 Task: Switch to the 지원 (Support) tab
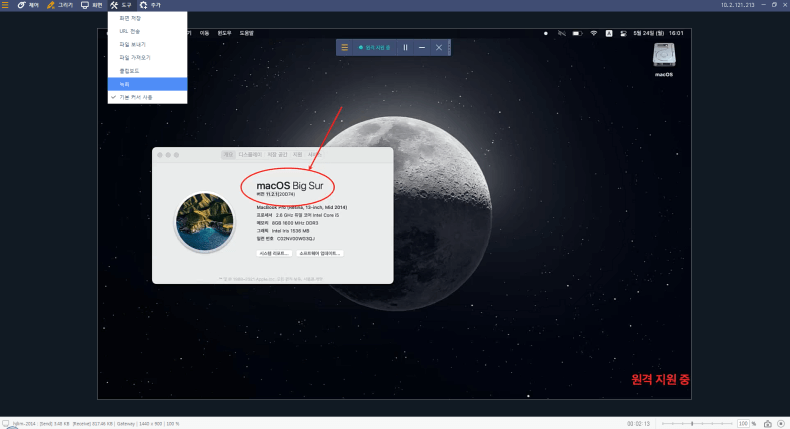click(x=297, y=155)
